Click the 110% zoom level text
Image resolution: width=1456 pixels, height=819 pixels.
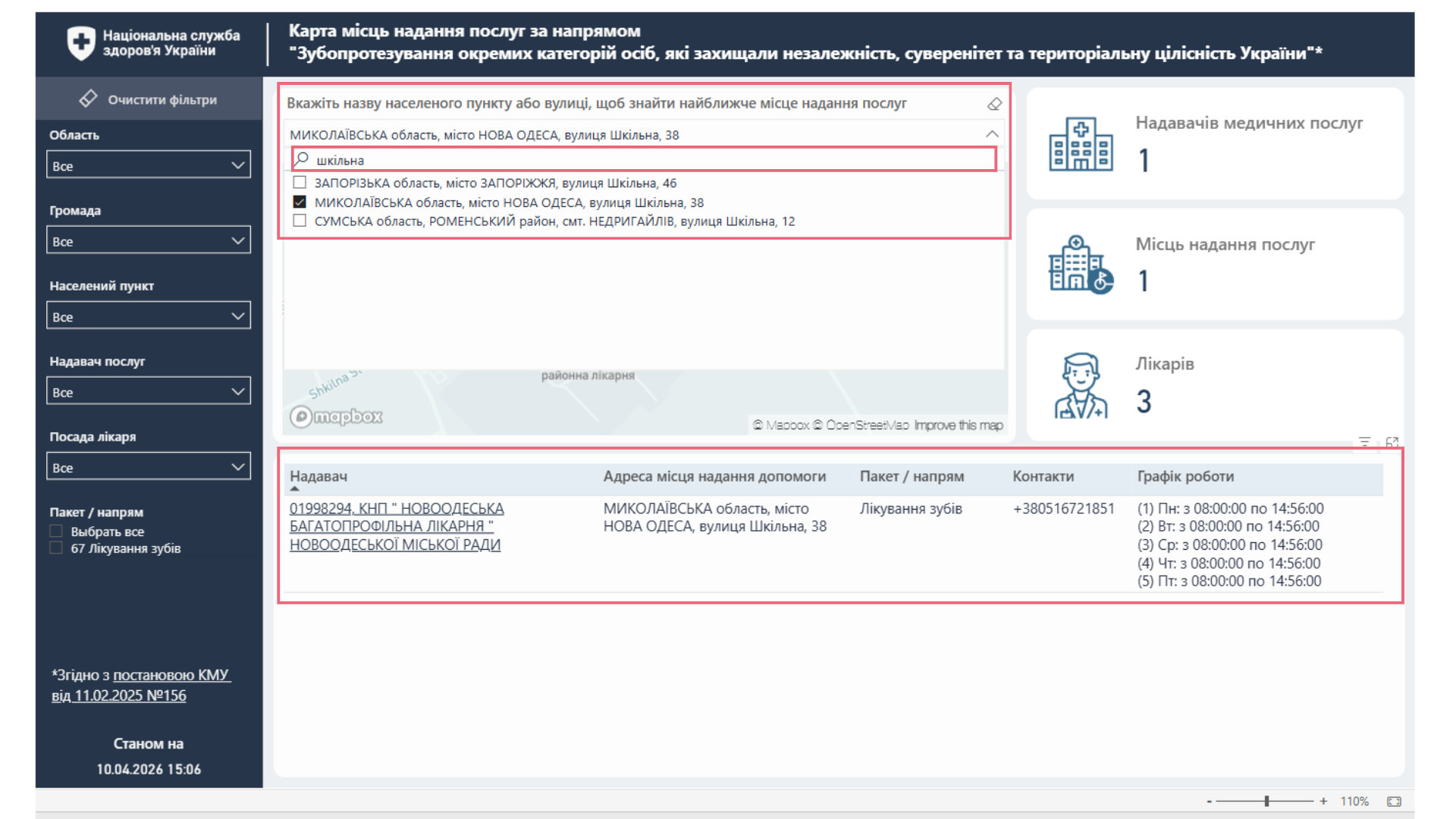pos(1354,802)
